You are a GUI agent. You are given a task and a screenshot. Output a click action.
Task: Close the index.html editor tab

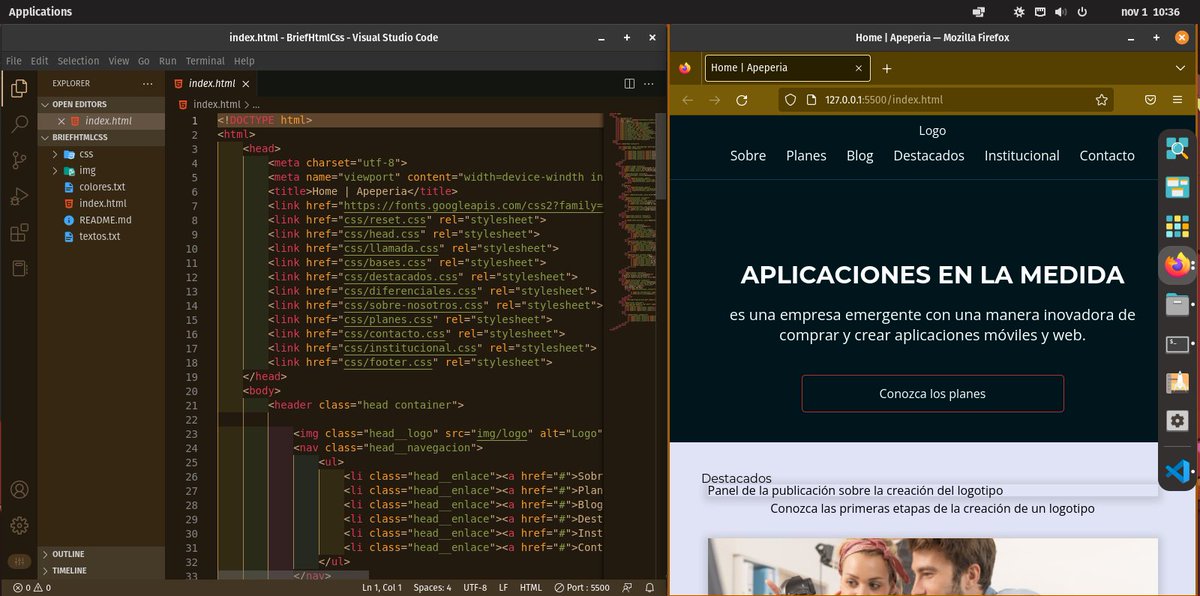tap(246, 84)
